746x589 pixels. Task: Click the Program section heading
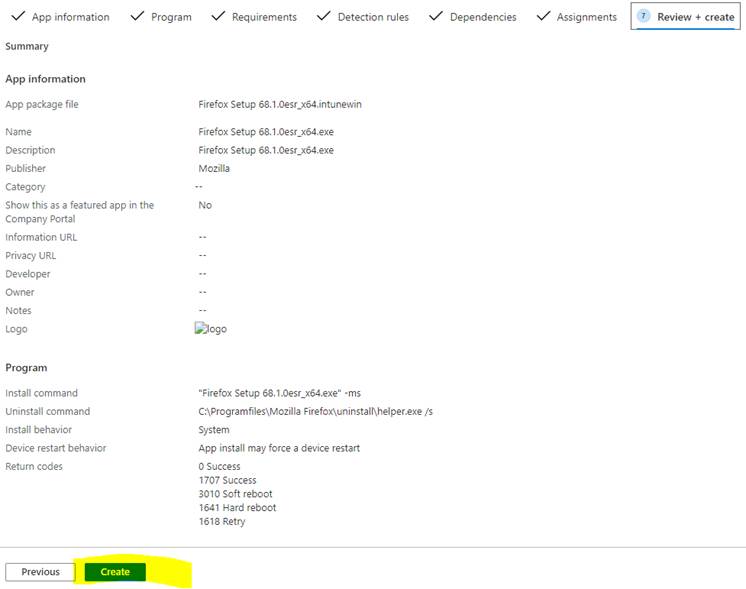26,368
